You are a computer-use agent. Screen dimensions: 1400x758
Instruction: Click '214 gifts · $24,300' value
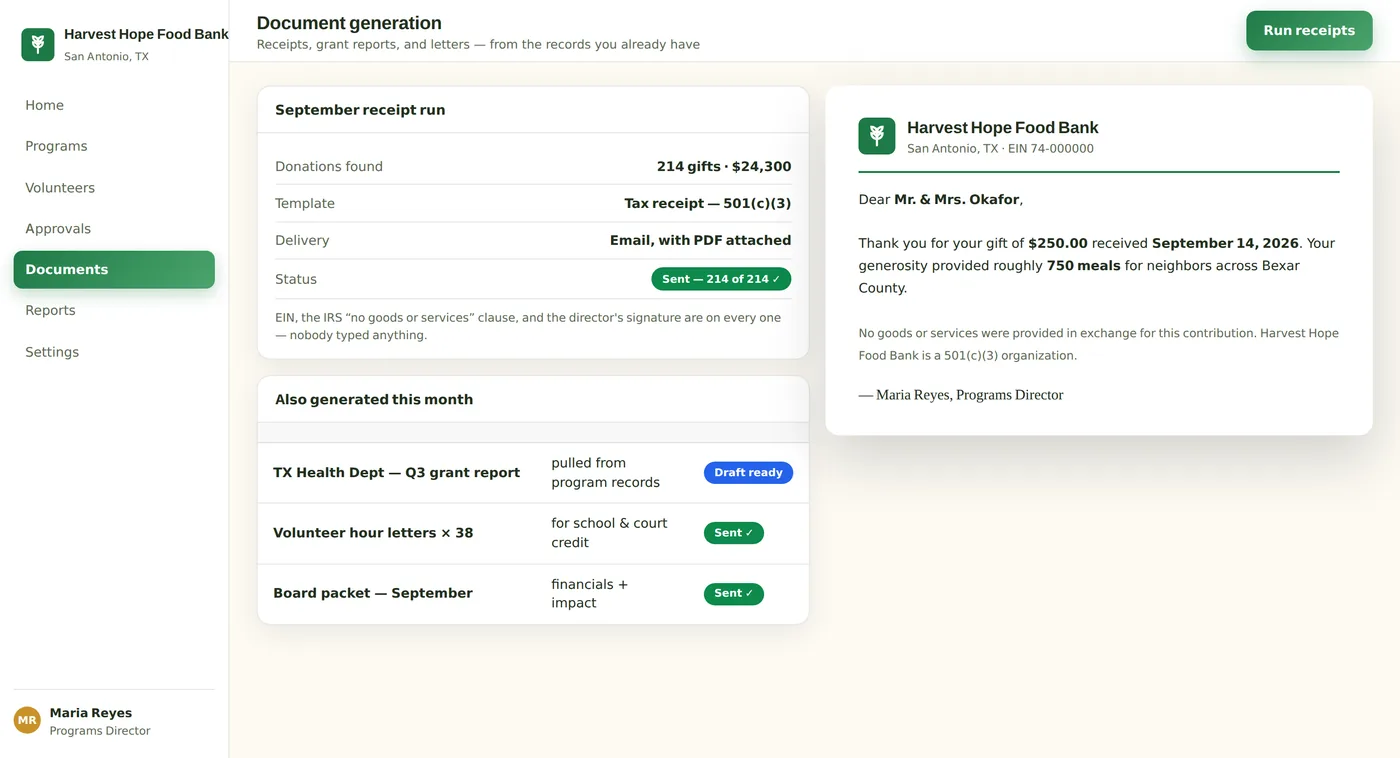click(x=724, y=167)
